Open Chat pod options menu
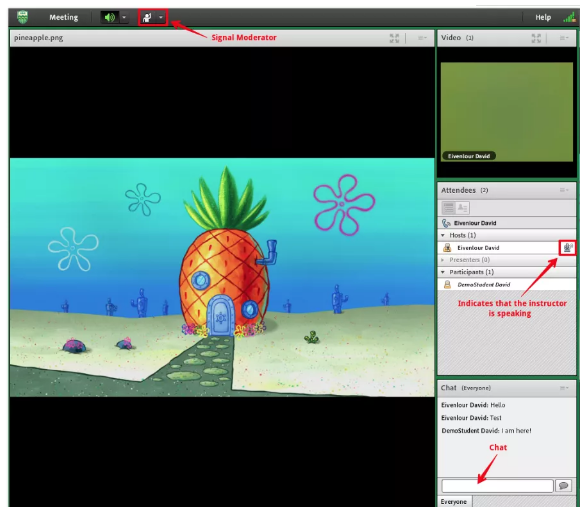This screenshot has height=516, width=588. pyautogui.click(x=564, y=388)
